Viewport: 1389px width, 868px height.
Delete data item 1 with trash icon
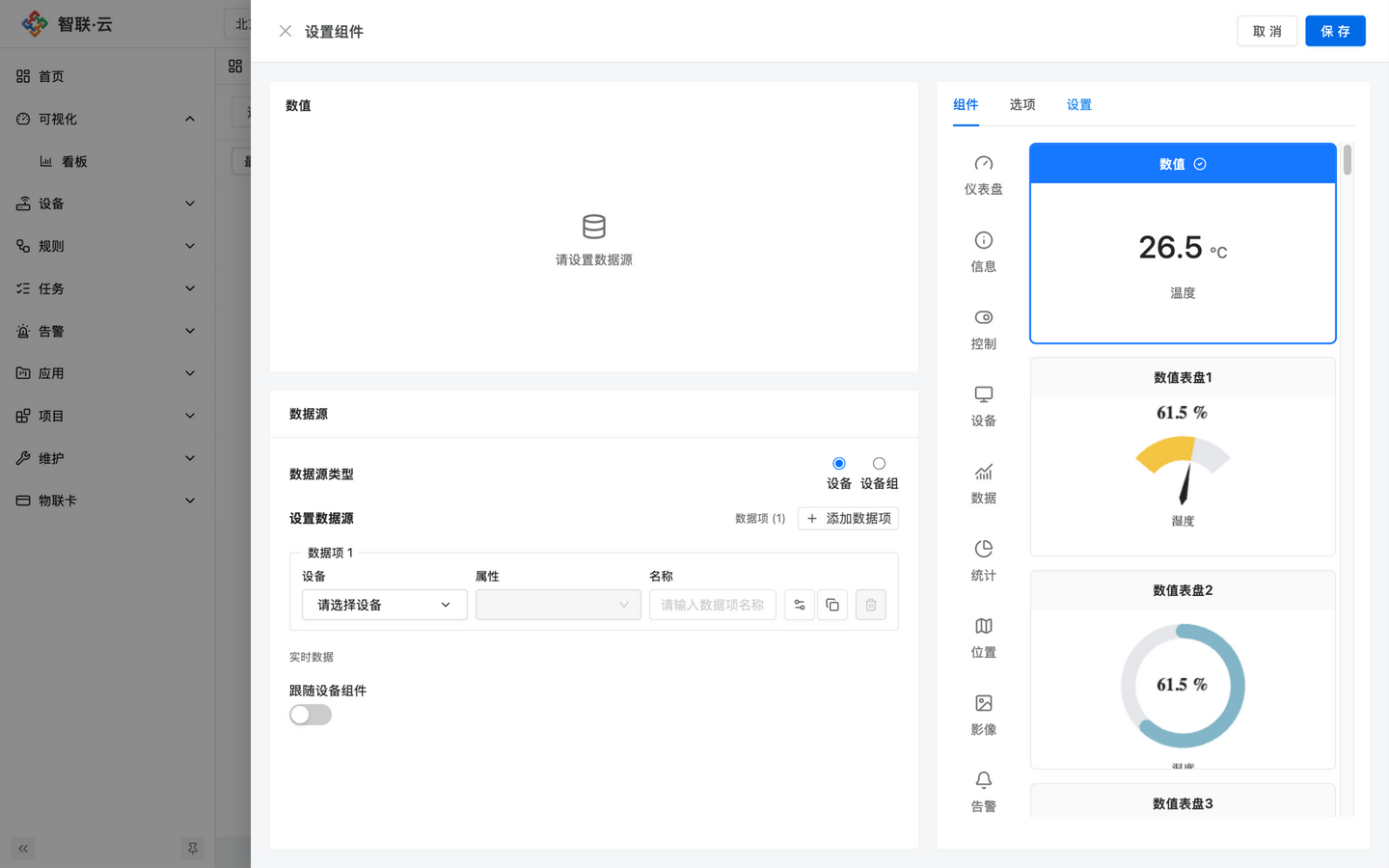[871, 605]
